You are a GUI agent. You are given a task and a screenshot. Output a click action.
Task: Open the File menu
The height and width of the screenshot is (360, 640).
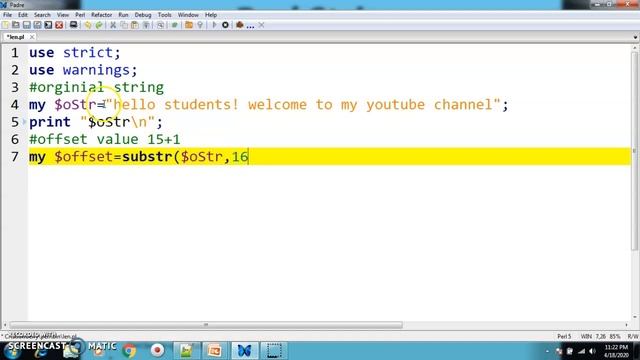tap(7, 15)
